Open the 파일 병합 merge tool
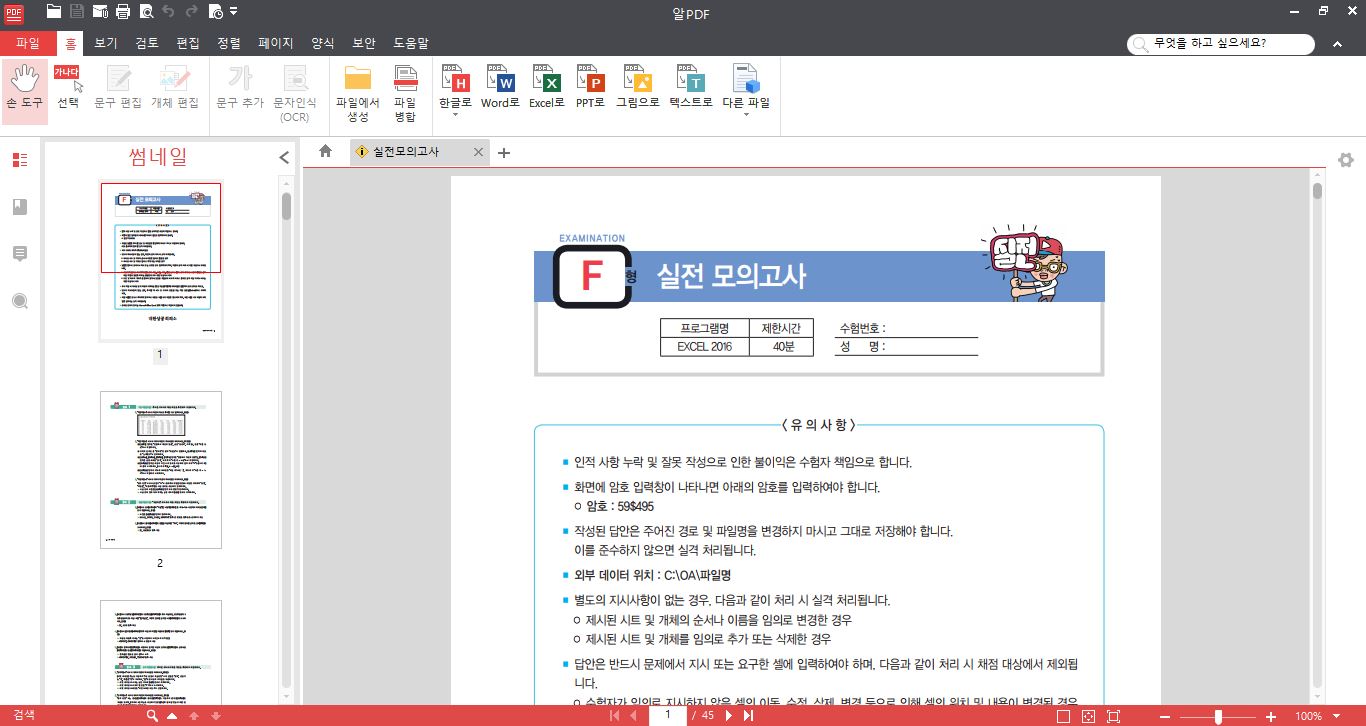The width and height of the screenshot is (1366, 726). tap(405, 93)
